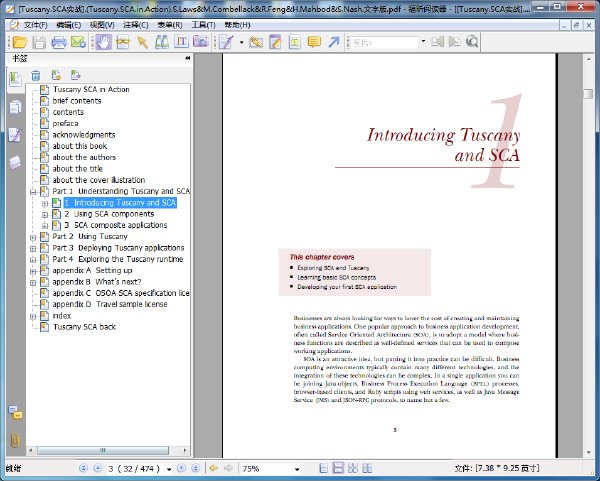Expand the 'Part 2 Using Tuscany' node
Image resolution: width=600 pixels, height=481 pixels.
click(x=33, y=237)
